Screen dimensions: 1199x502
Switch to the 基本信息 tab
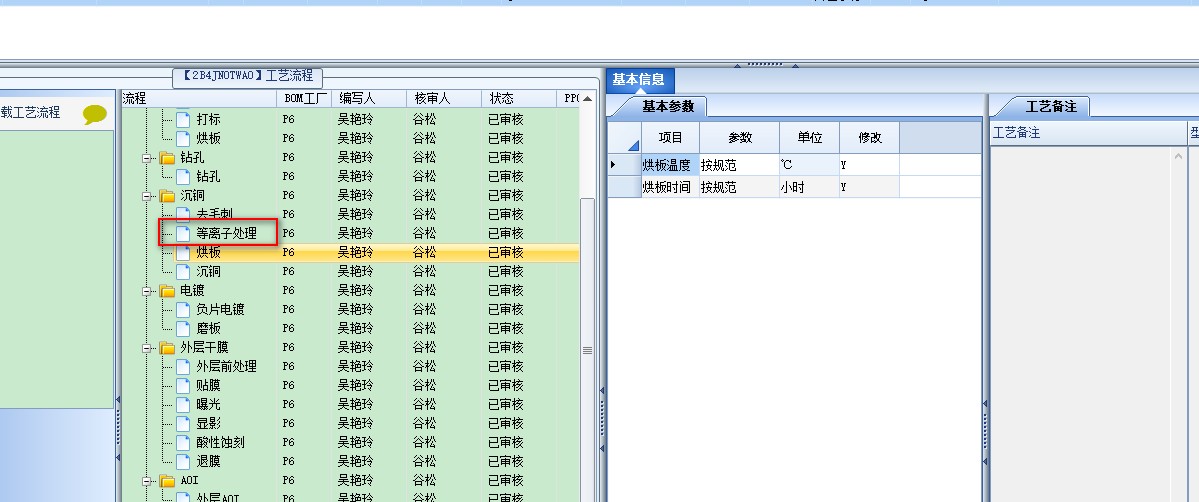point(638,80)
